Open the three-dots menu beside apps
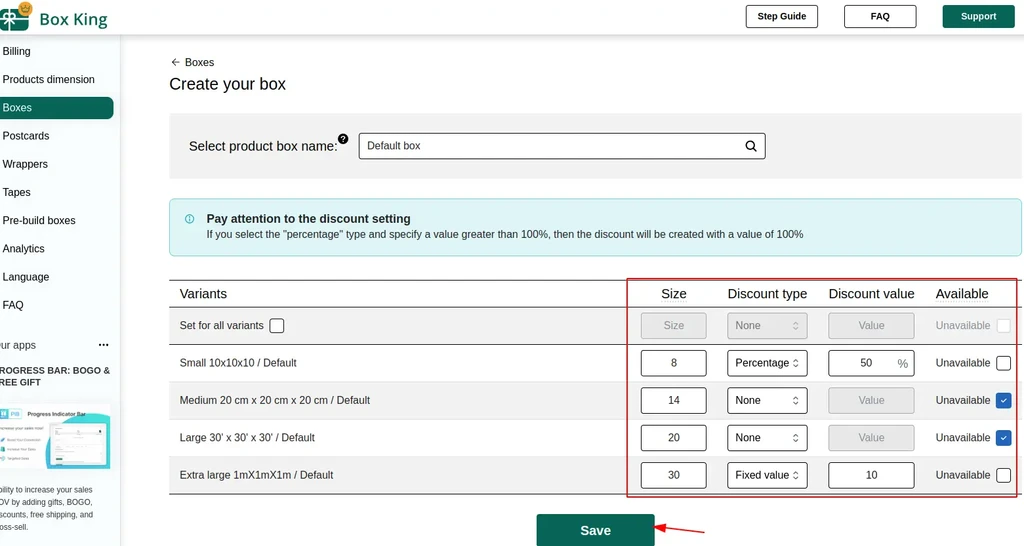The height and width of the screenshot is (546, 1024). point(104,345)
